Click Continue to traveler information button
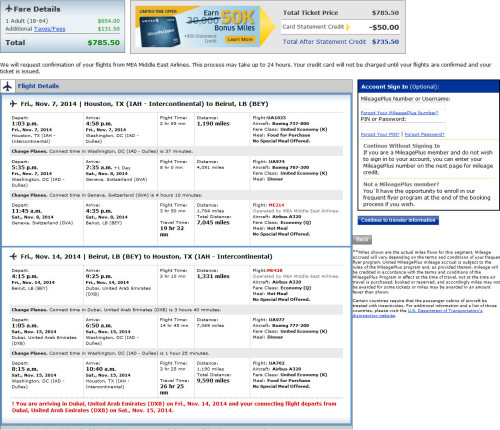The width and height of the screenshot is (500, 430). [x=398, y=220]
